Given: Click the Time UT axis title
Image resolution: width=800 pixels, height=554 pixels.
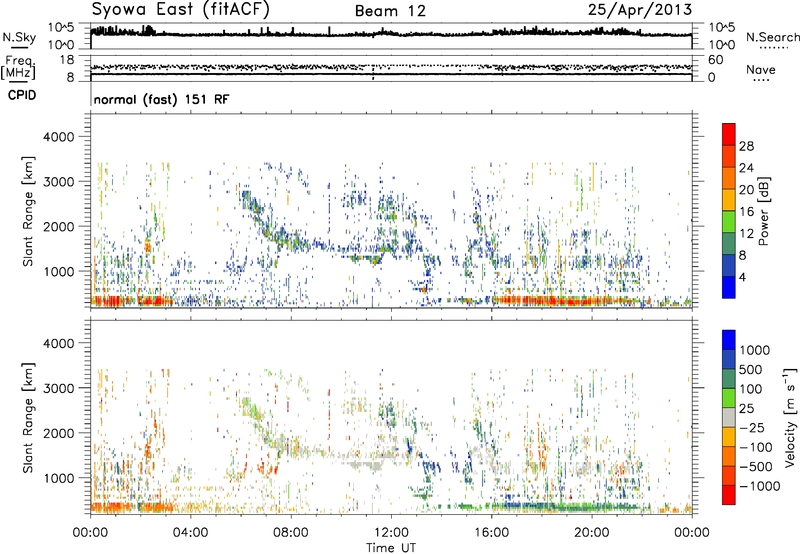Looking at the screenshot, I should coord(391,548).
